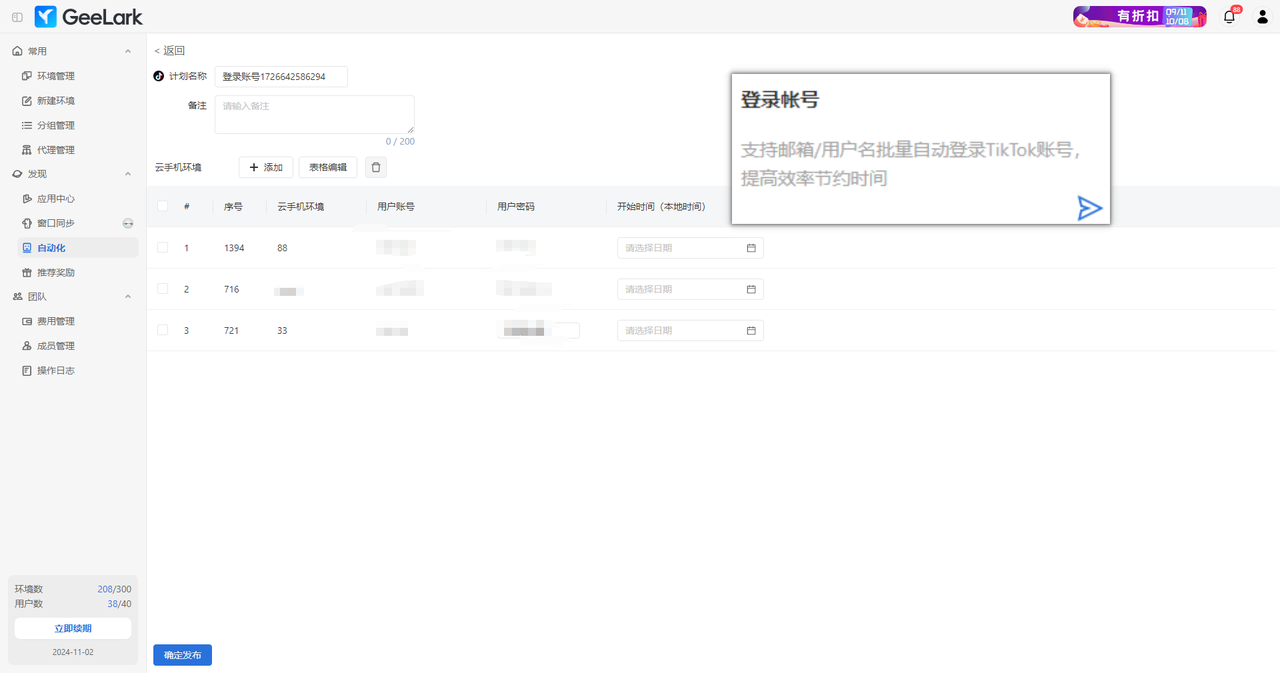This screenshot has height=673, width=1280.
Task: Go to 代理管理 in sidebar
Action: coord(55,150)
